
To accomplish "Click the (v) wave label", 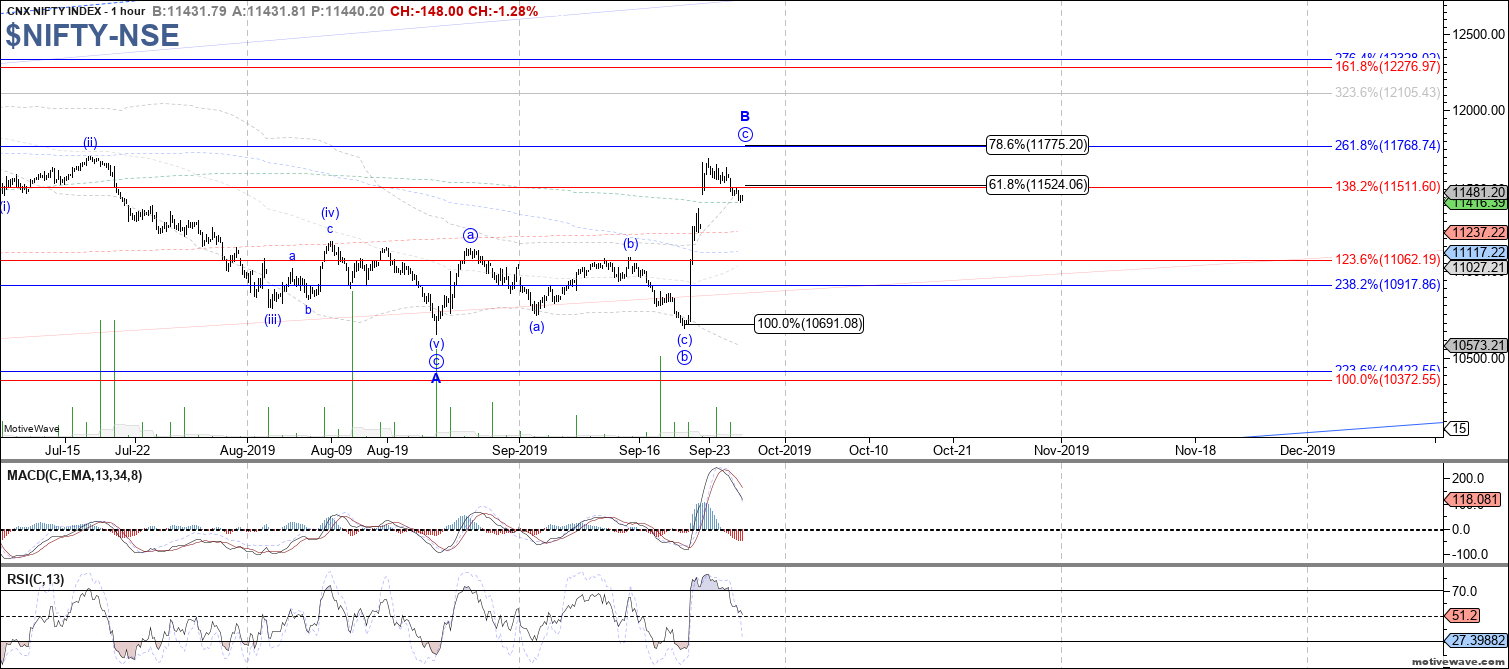I will [436, 344].
